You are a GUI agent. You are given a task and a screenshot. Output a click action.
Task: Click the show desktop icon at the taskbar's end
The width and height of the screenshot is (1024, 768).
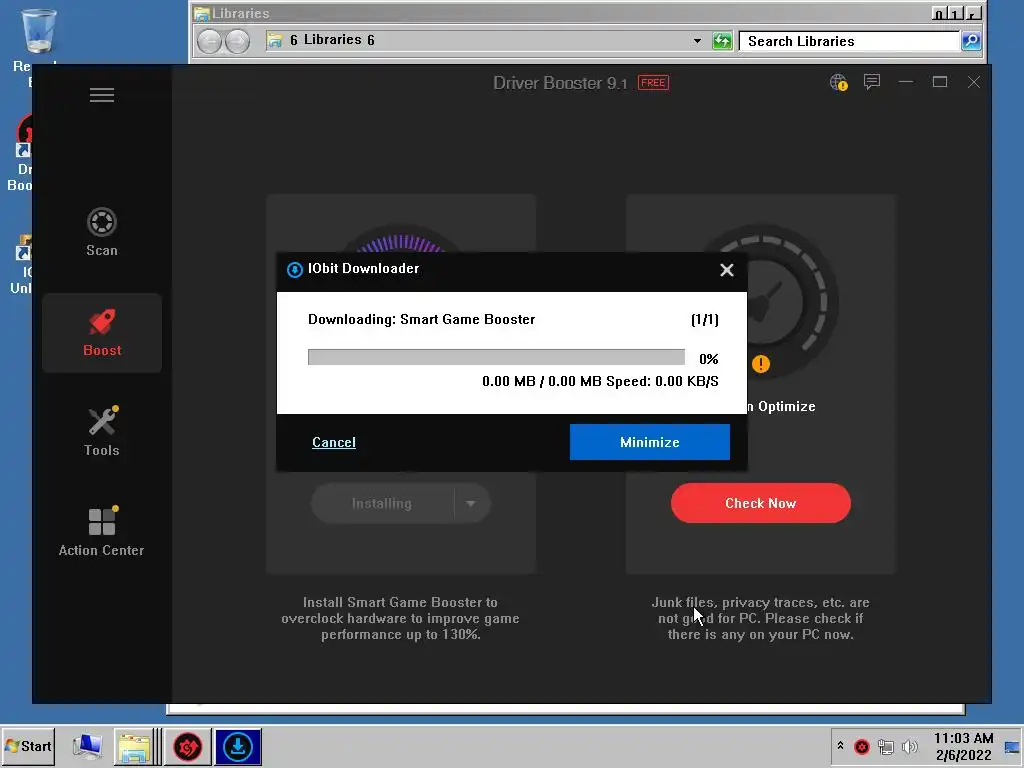pos(1013,746)
